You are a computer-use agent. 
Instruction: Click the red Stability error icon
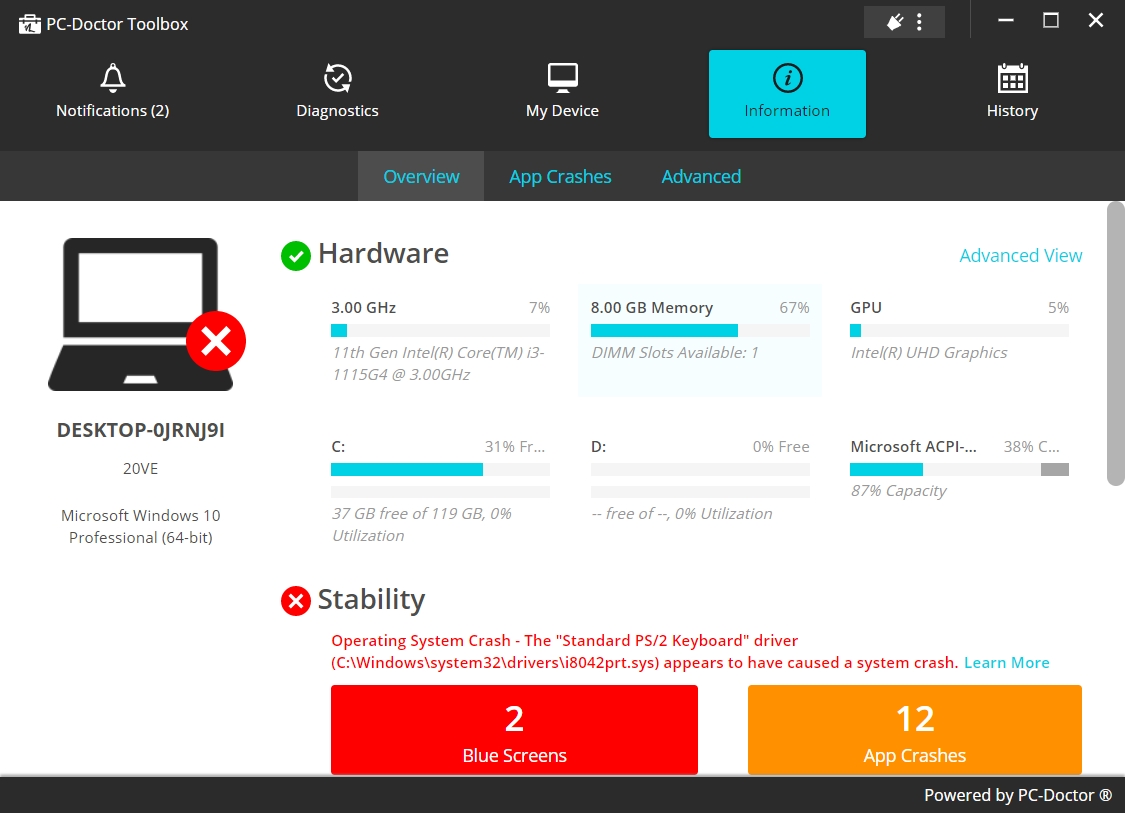point(296,601)
